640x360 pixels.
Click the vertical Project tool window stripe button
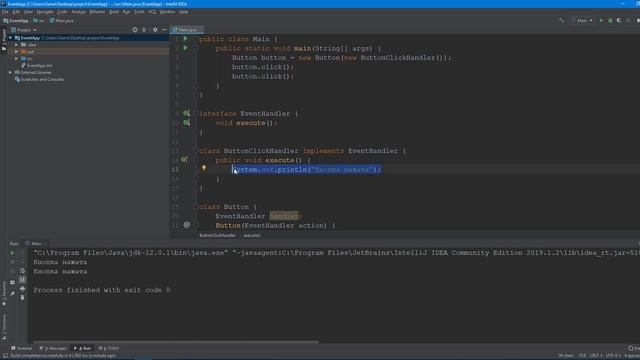(x=4, y=40)
